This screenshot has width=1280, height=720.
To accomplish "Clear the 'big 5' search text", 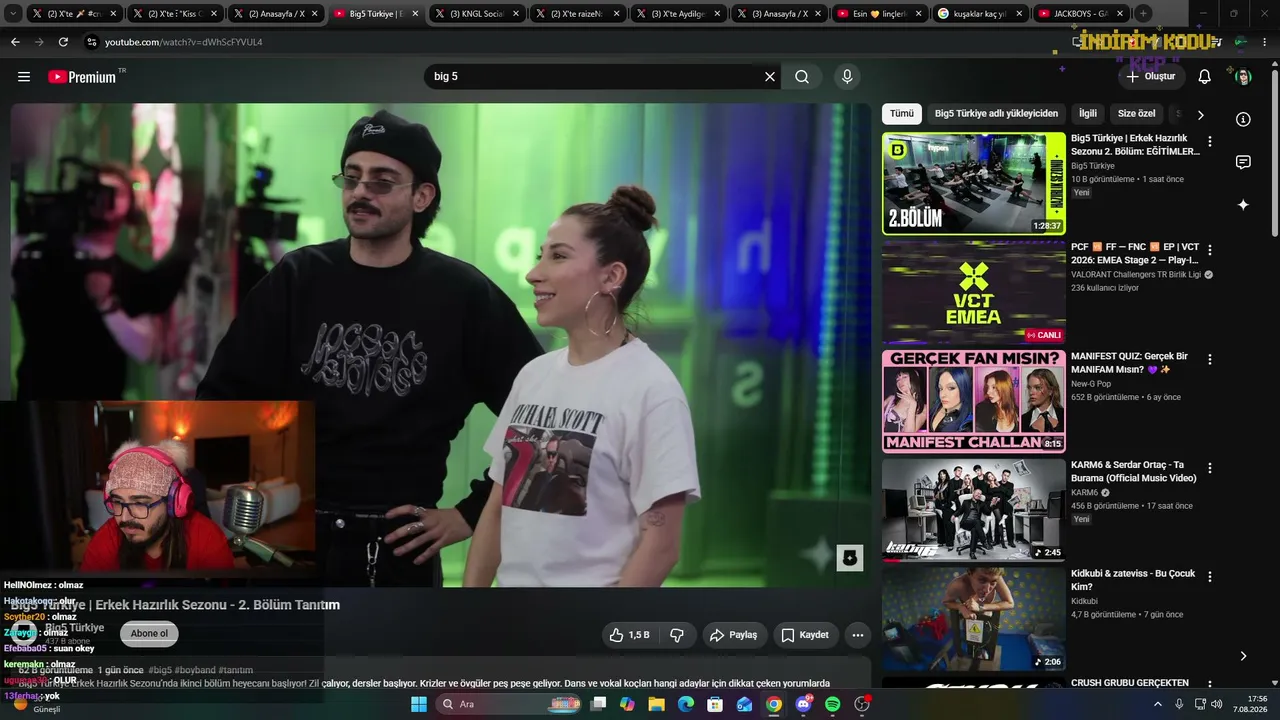I will (770, 77).
